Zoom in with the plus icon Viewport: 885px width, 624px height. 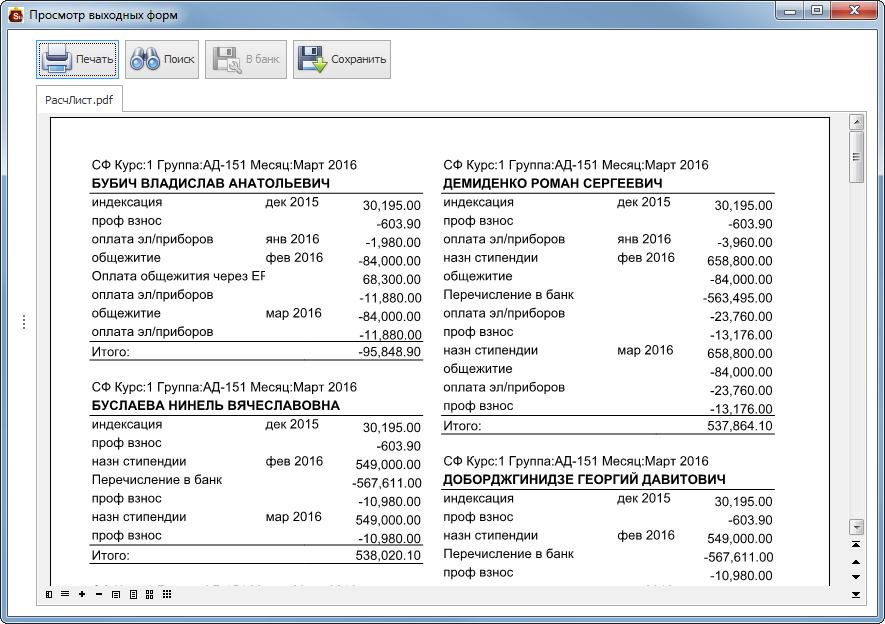[x=82, y=594]
